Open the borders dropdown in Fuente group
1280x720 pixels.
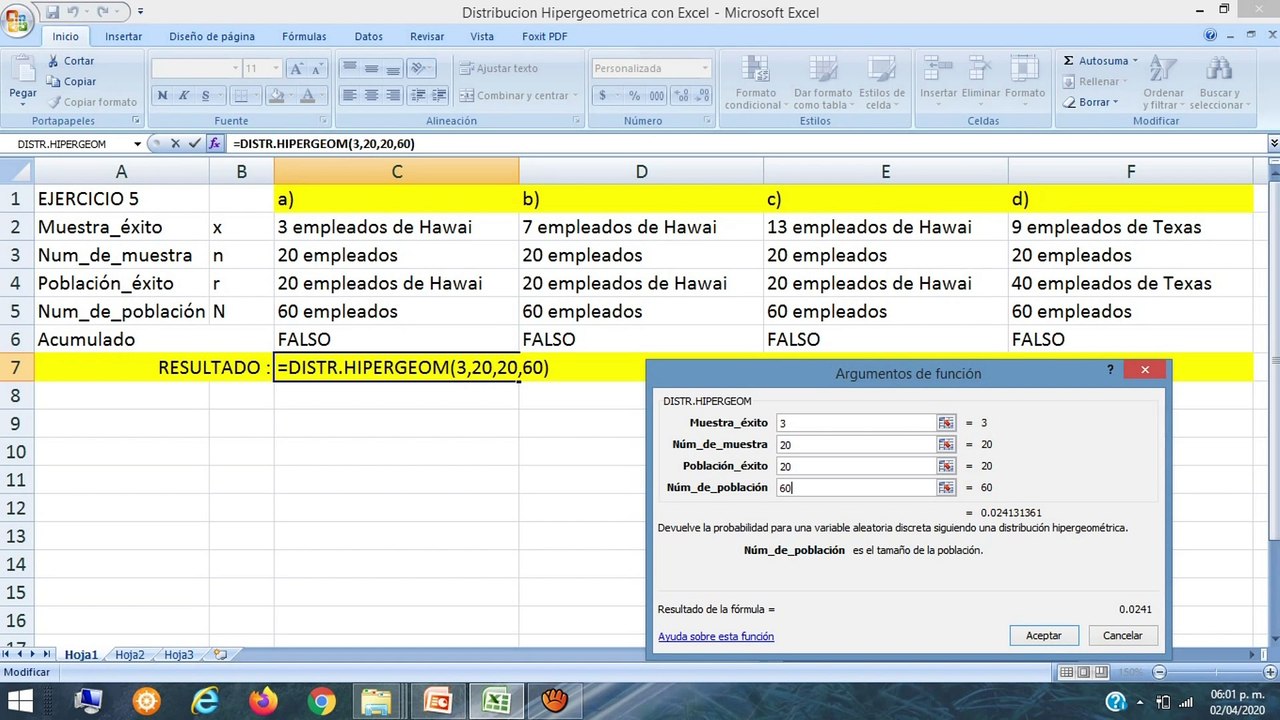255,96
